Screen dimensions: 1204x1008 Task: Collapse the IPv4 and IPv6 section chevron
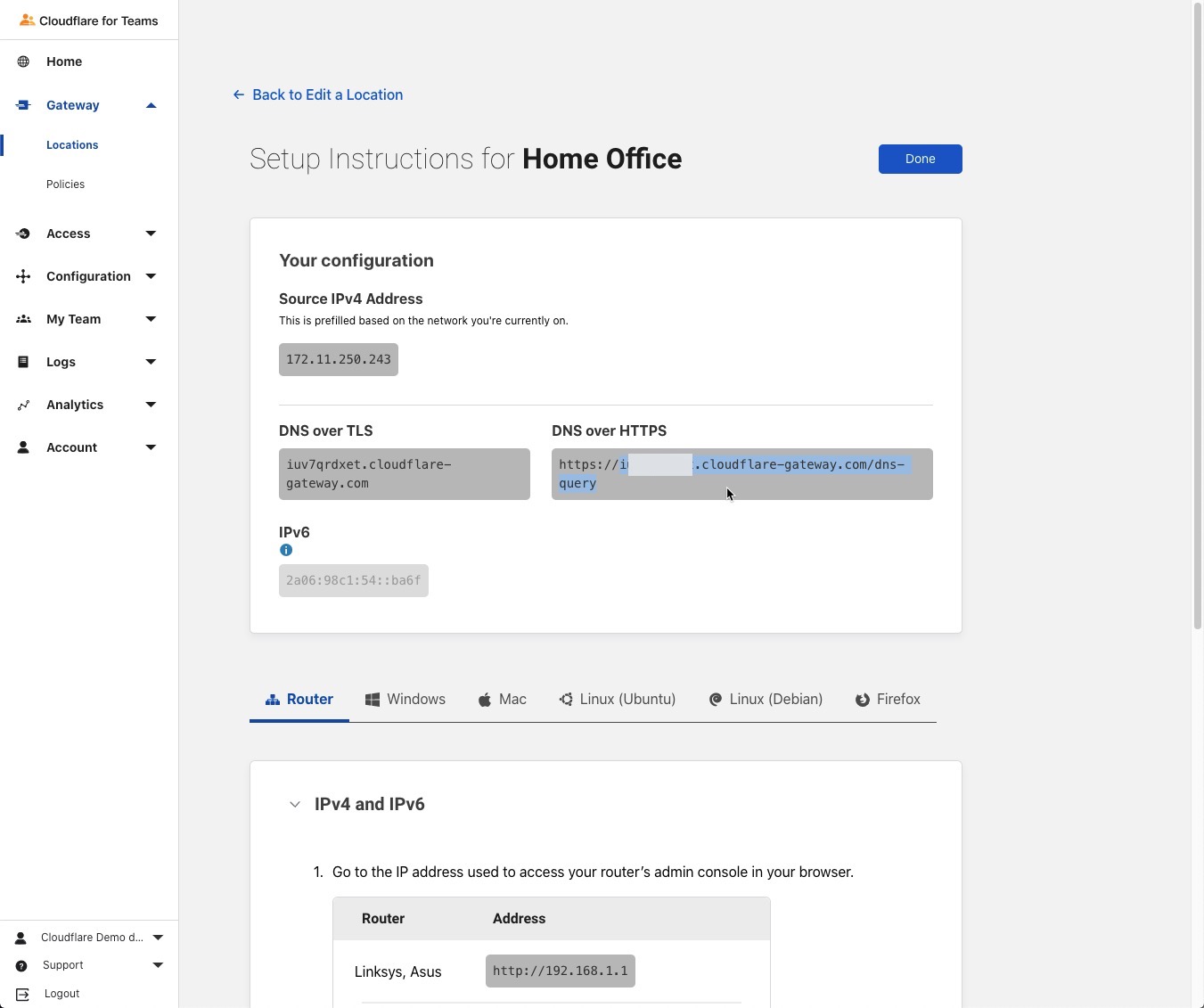295,805
